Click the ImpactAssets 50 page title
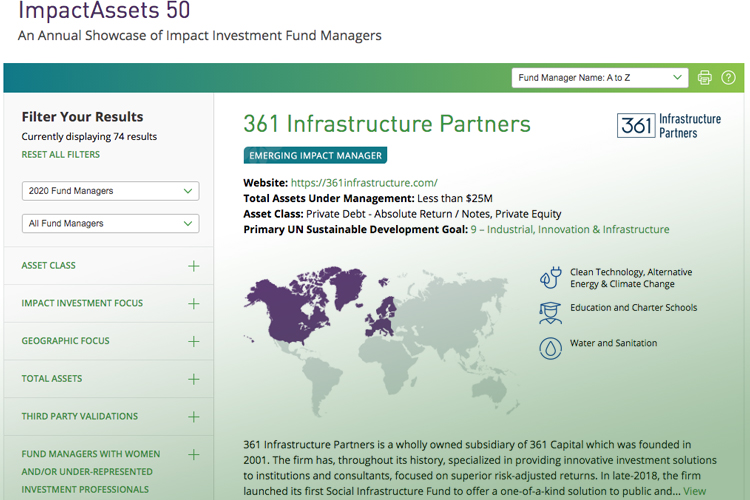Screen dimensions: 750x500 pyautogui.click(x=104, y=11)
